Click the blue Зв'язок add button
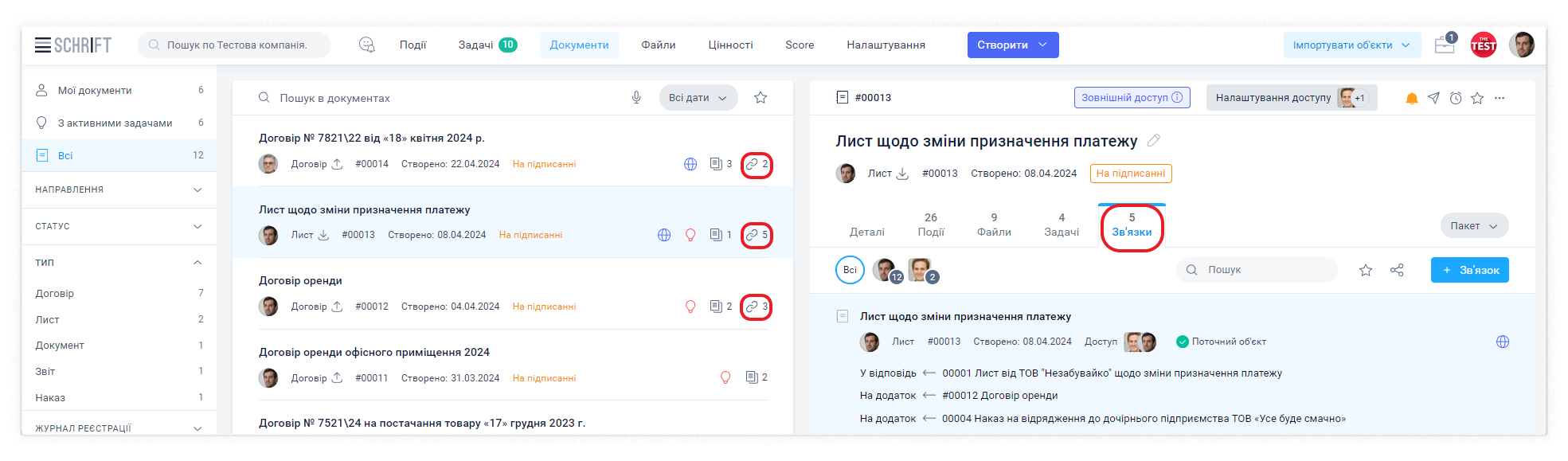 (x=1469, y=270)
